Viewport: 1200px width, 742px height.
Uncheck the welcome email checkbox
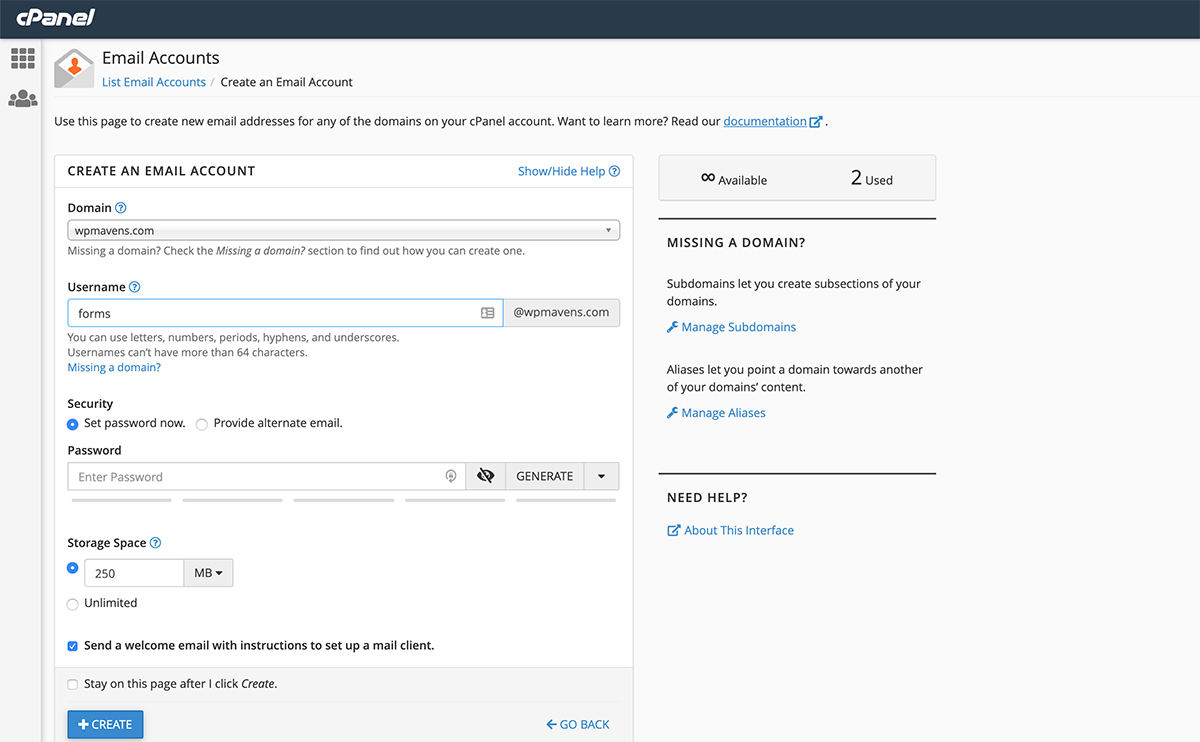[x=72, y=645]
